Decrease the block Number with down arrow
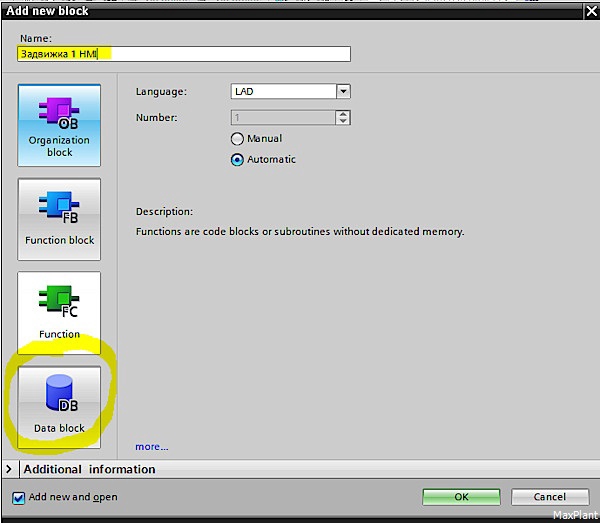Image resolution: width=600 pixels, height=523 pixels. [343, 121]
